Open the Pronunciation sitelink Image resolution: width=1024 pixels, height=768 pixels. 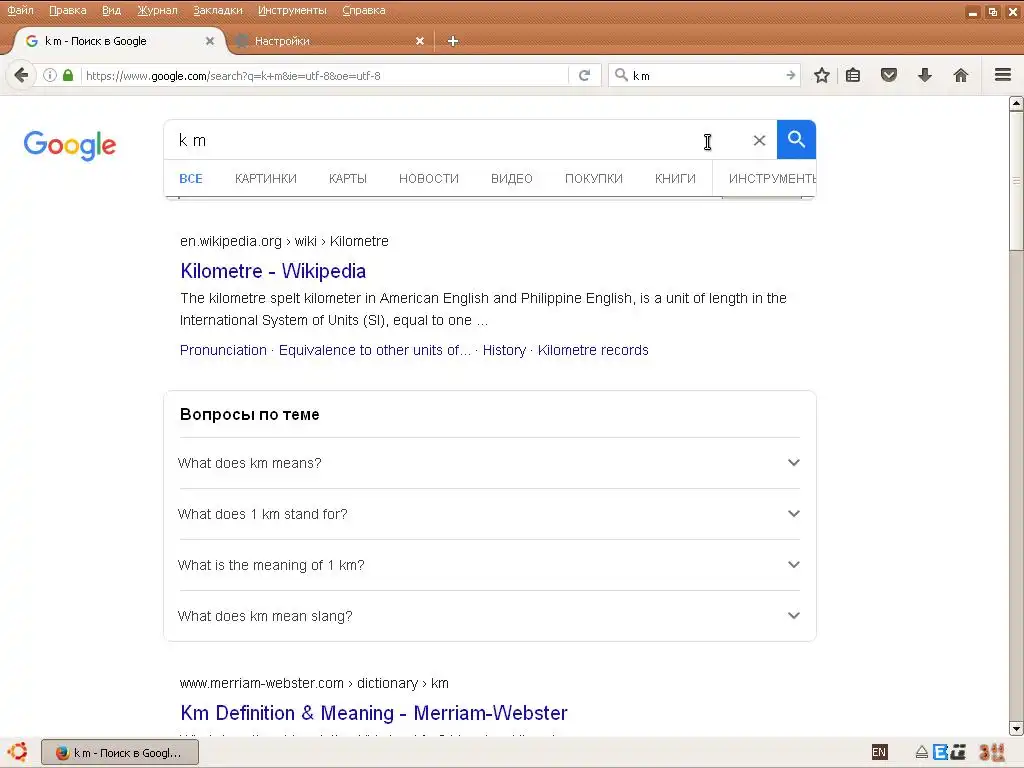pos(223,350)
